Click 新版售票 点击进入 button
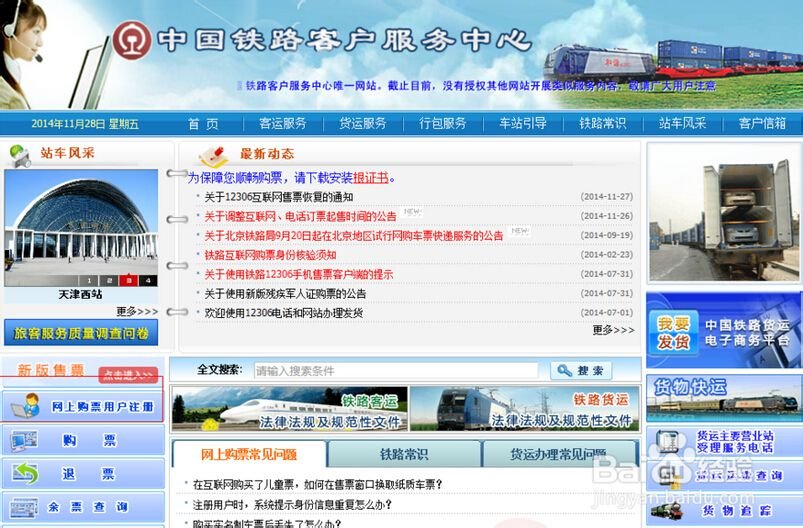Viewport: 803px width, 528px height. (x=128, y=375)
